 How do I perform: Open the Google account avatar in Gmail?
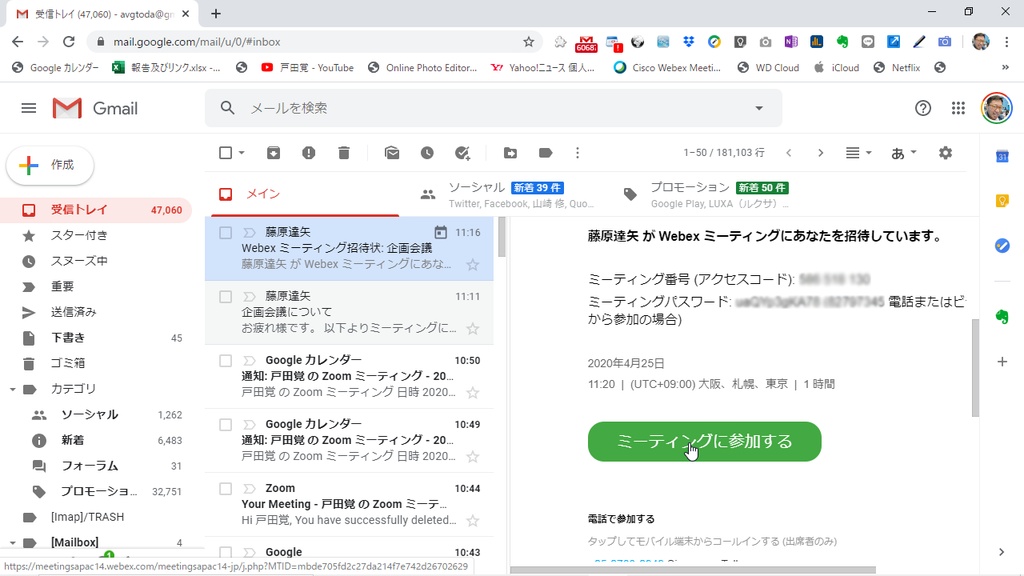pyautogui.click(x=996, y=108)
